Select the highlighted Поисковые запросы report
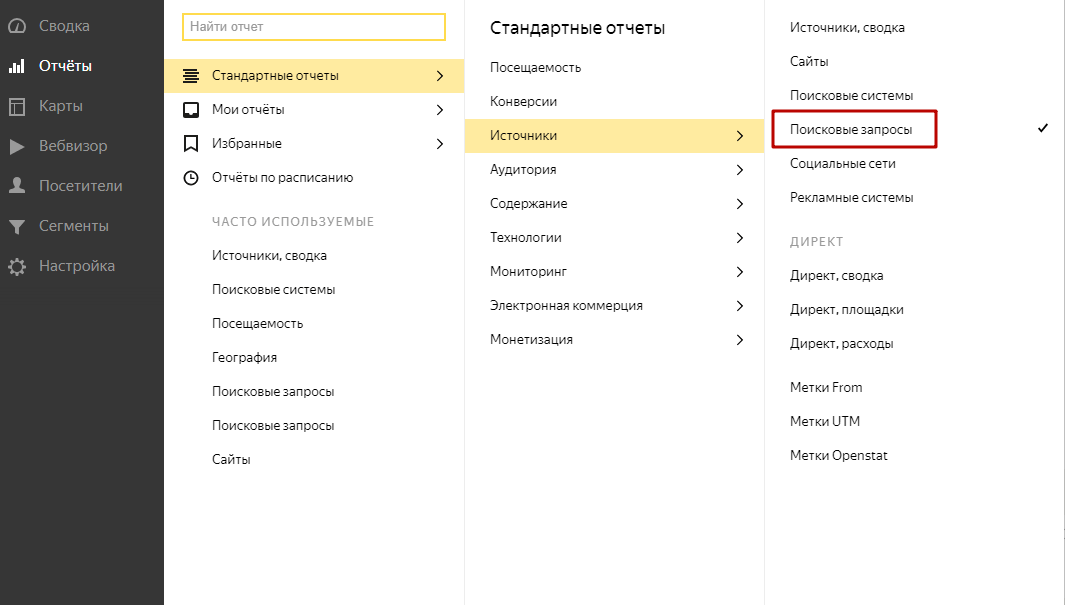Image resolution: width=1065 pixels, height=605 pixels. (853, 128)
